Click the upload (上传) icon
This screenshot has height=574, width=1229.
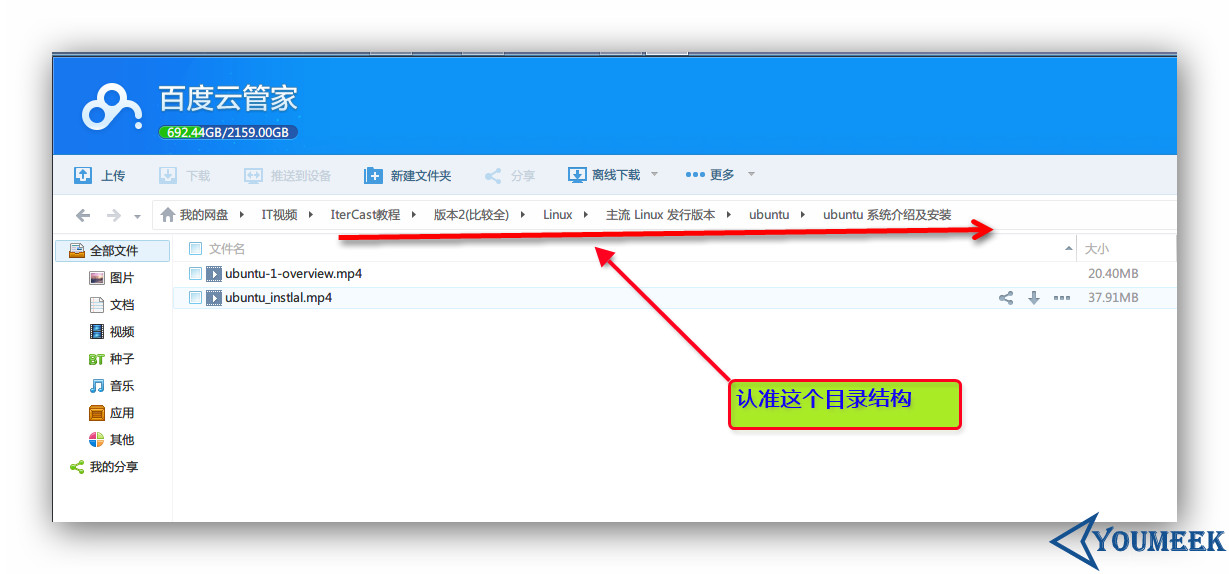click(83, 175)
